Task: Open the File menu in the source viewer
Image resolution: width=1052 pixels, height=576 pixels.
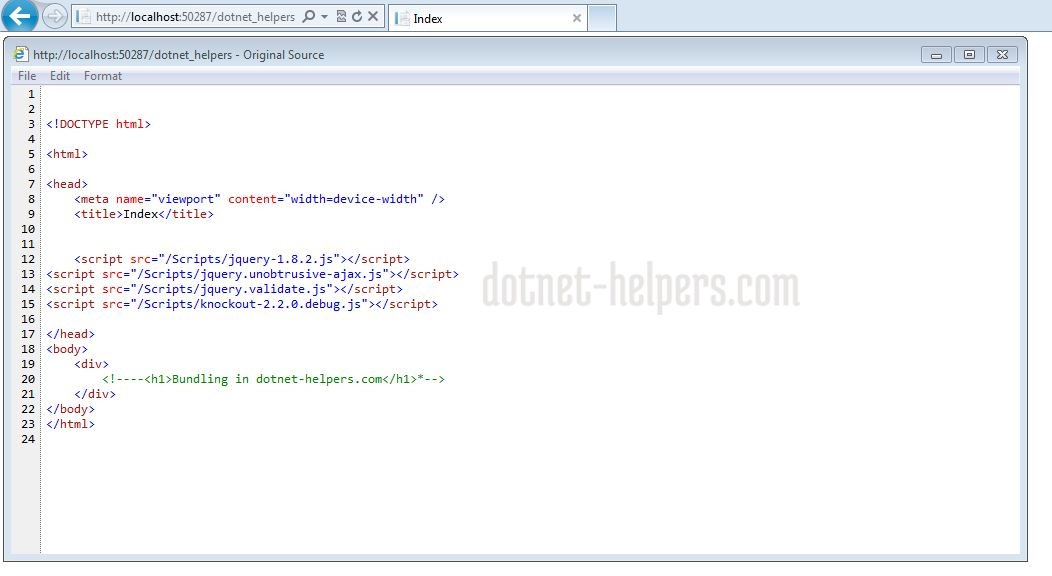Action: (x=26, y=76)
